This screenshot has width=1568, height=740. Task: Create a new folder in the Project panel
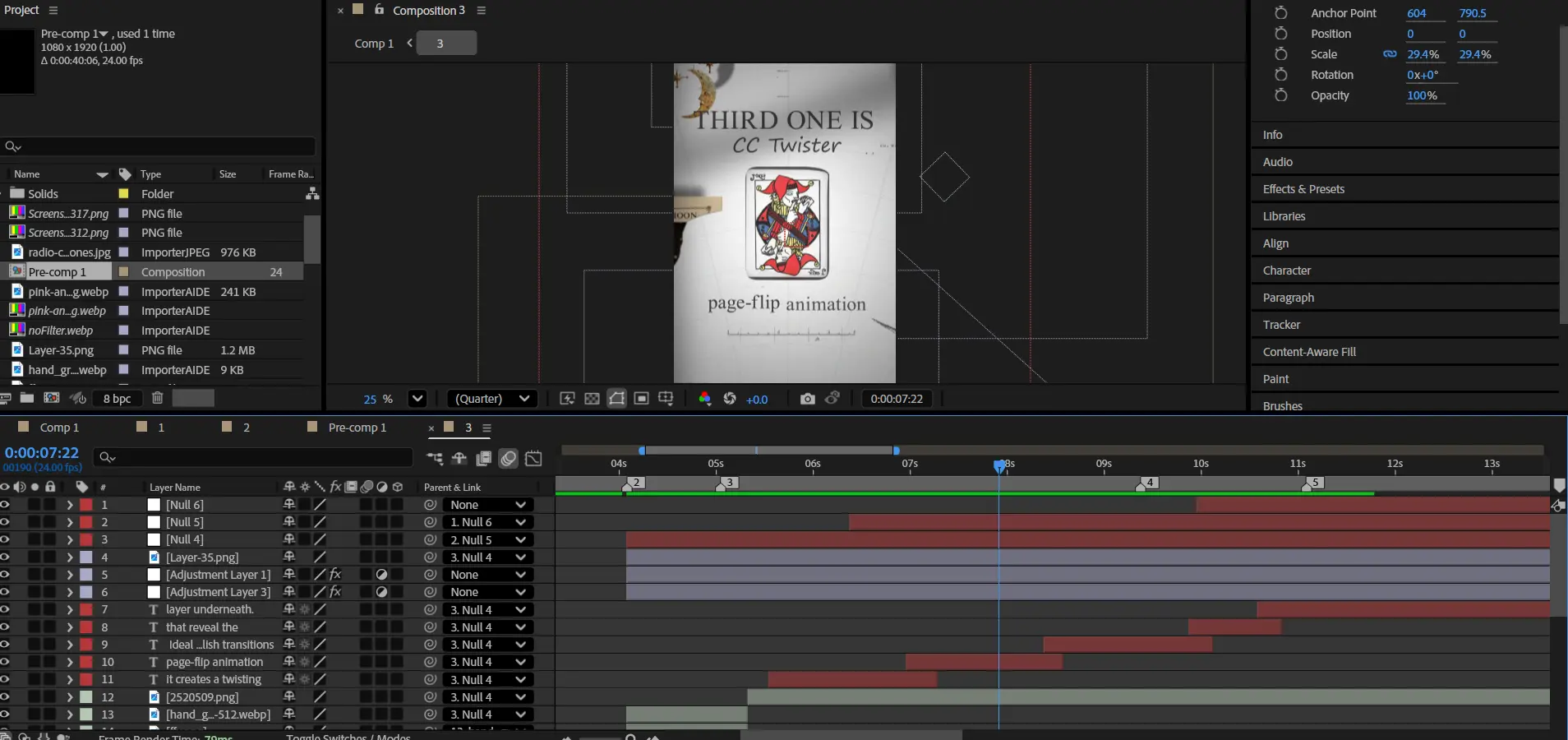point(27,398)
